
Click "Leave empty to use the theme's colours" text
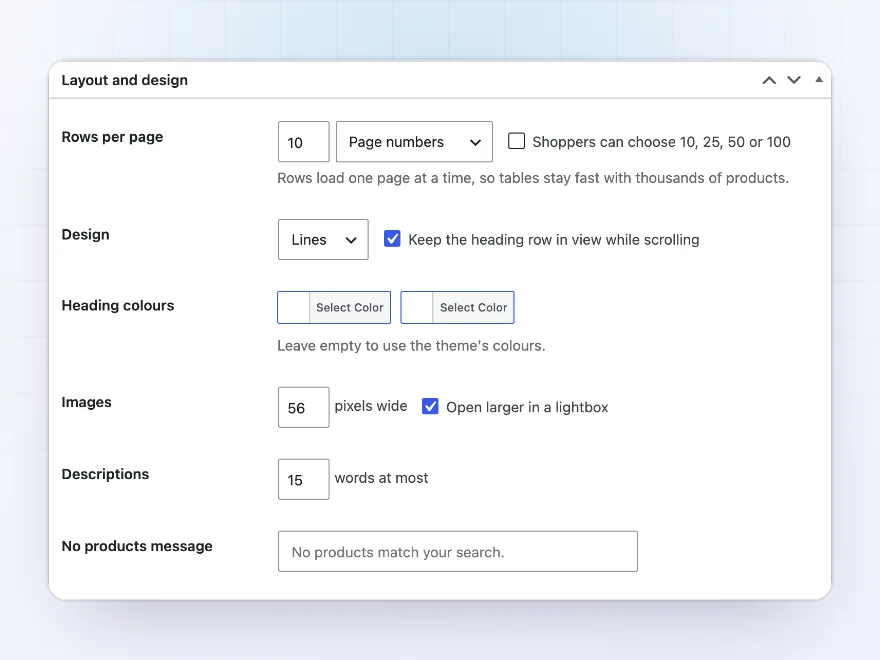[x=411, y=346]
